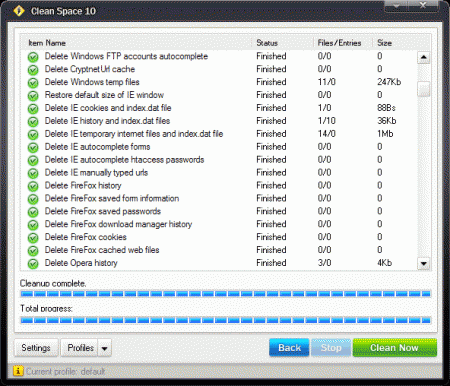
Task: Click the Cleanup complete progress bar
Action: [225, 294]
